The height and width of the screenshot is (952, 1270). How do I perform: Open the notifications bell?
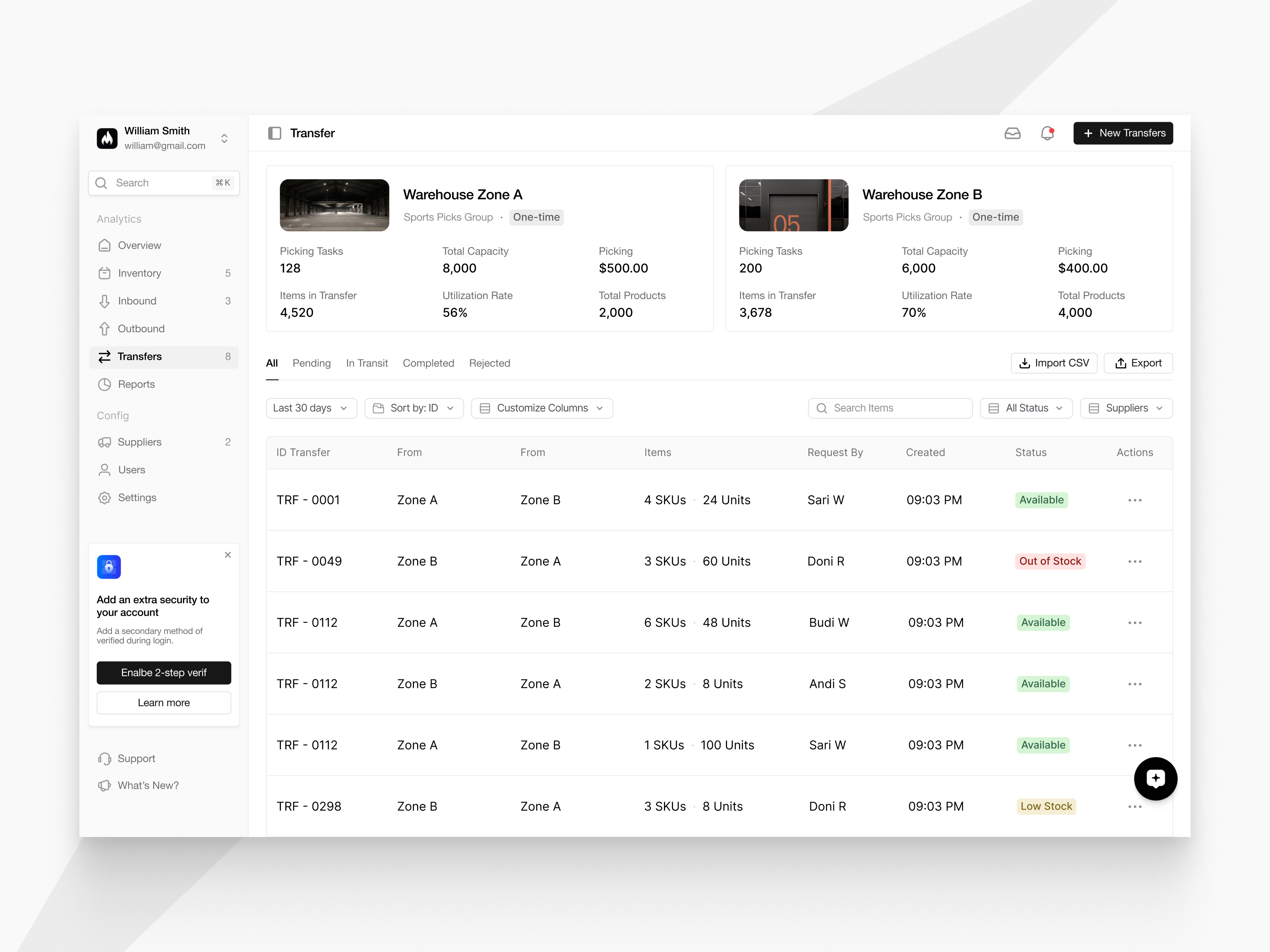1047,133
